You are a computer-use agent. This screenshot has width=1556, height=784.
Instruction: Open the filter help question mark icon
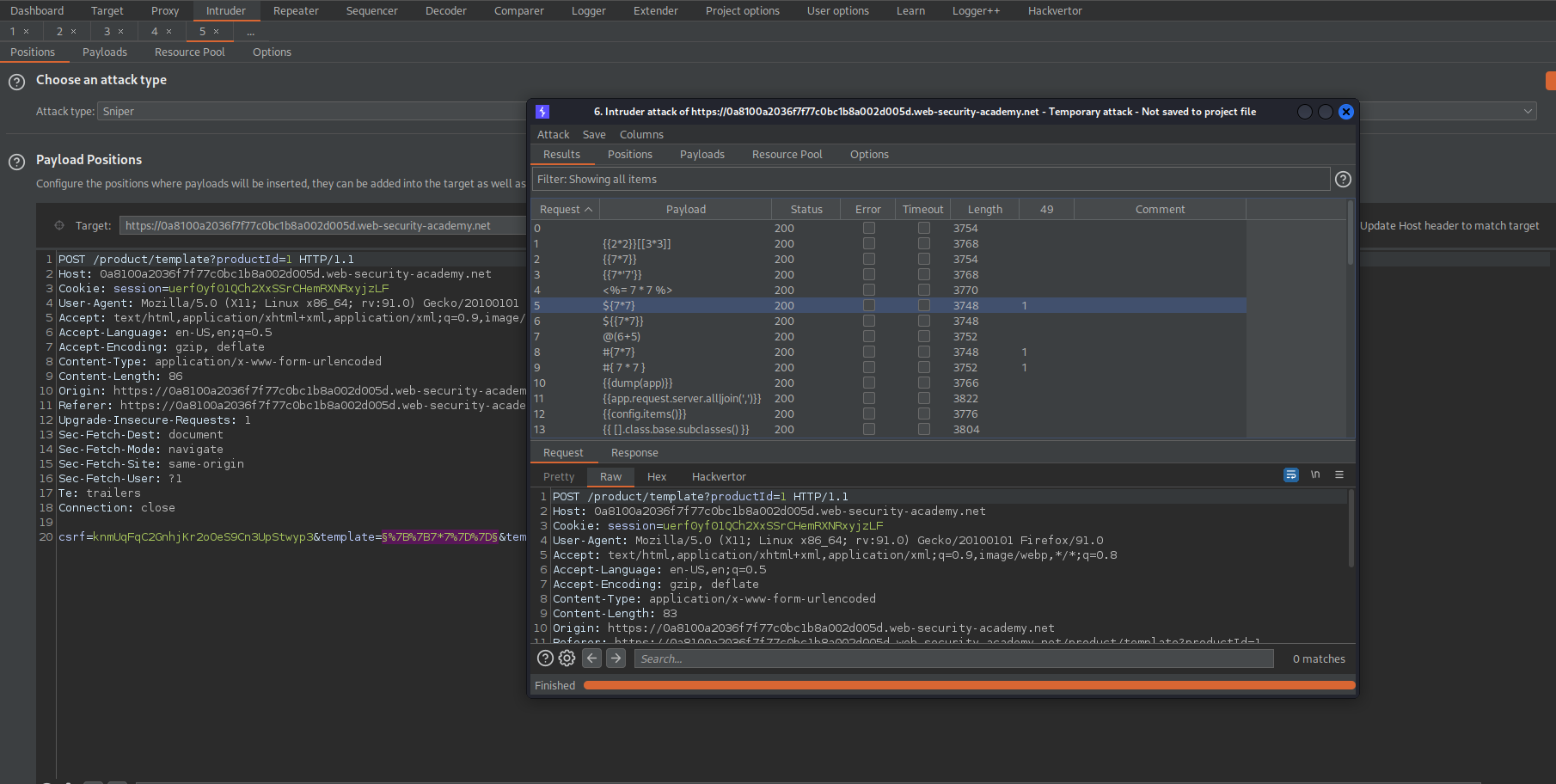click(1343, 179)
